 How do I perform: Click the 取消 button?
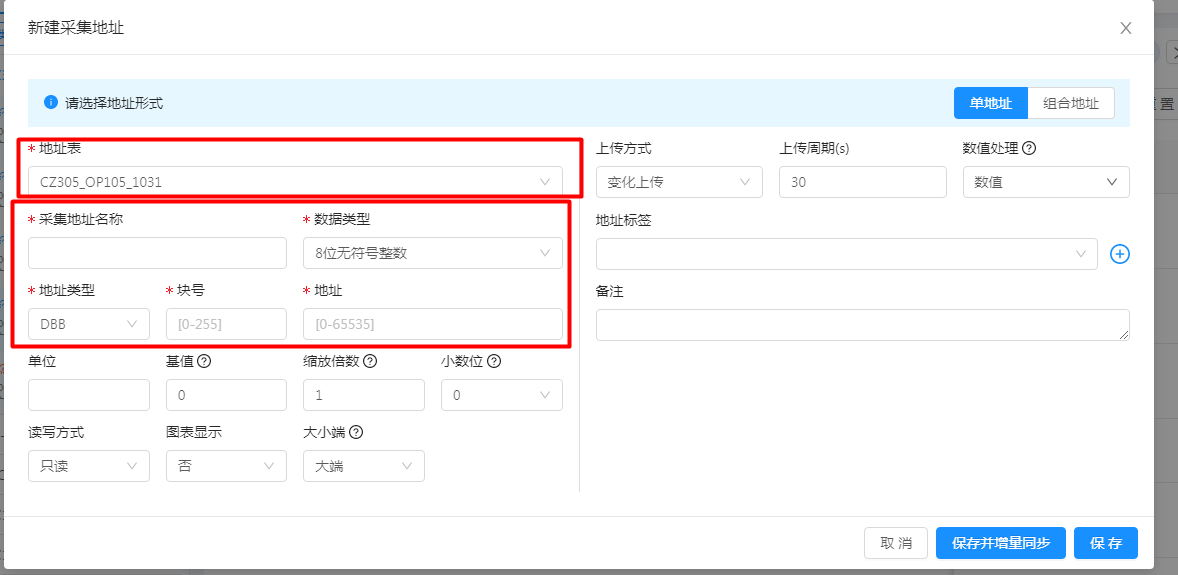pos(896,543)
